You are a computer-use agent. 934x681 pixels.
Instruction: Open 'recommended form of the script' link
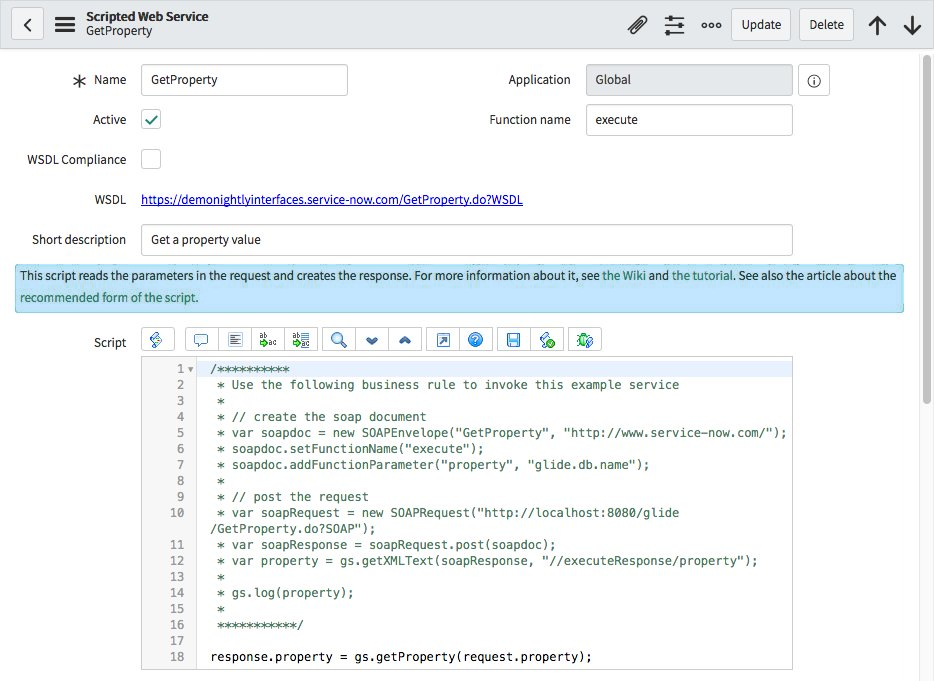pyautogui.click(x=108, y=297)
